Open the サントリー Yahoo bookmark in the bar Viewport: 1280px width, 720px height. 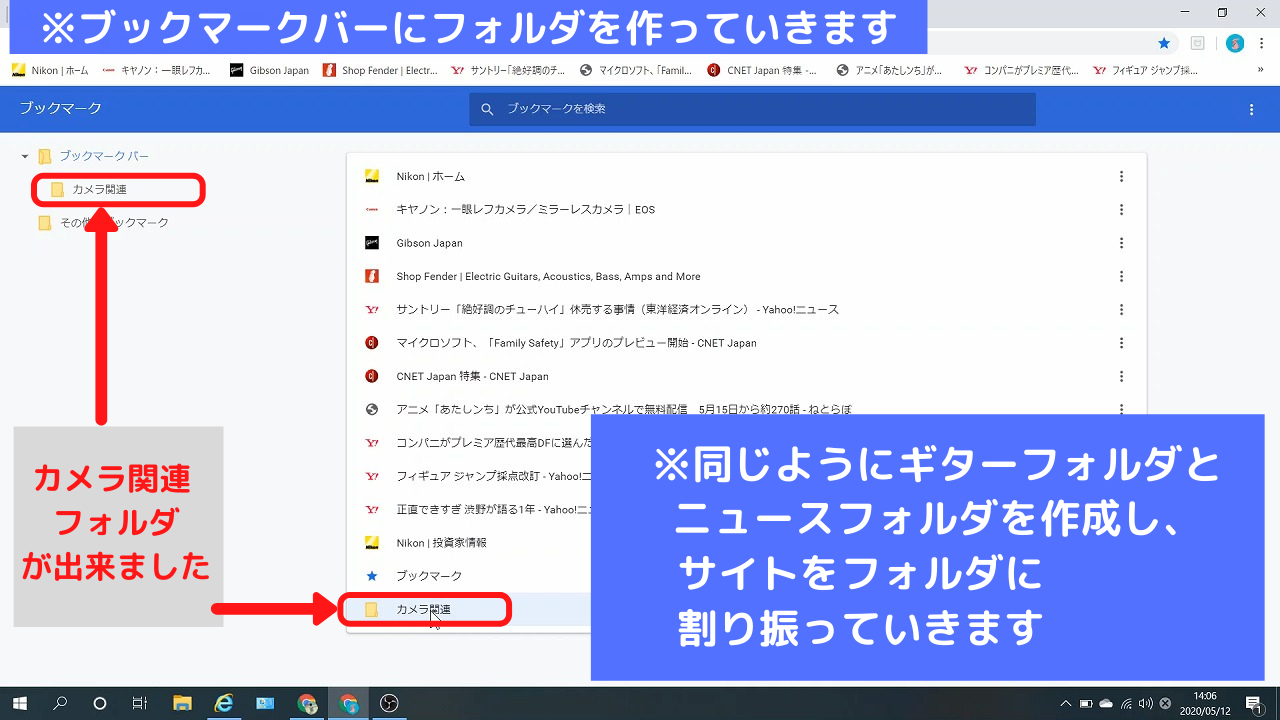click(508, 71)
